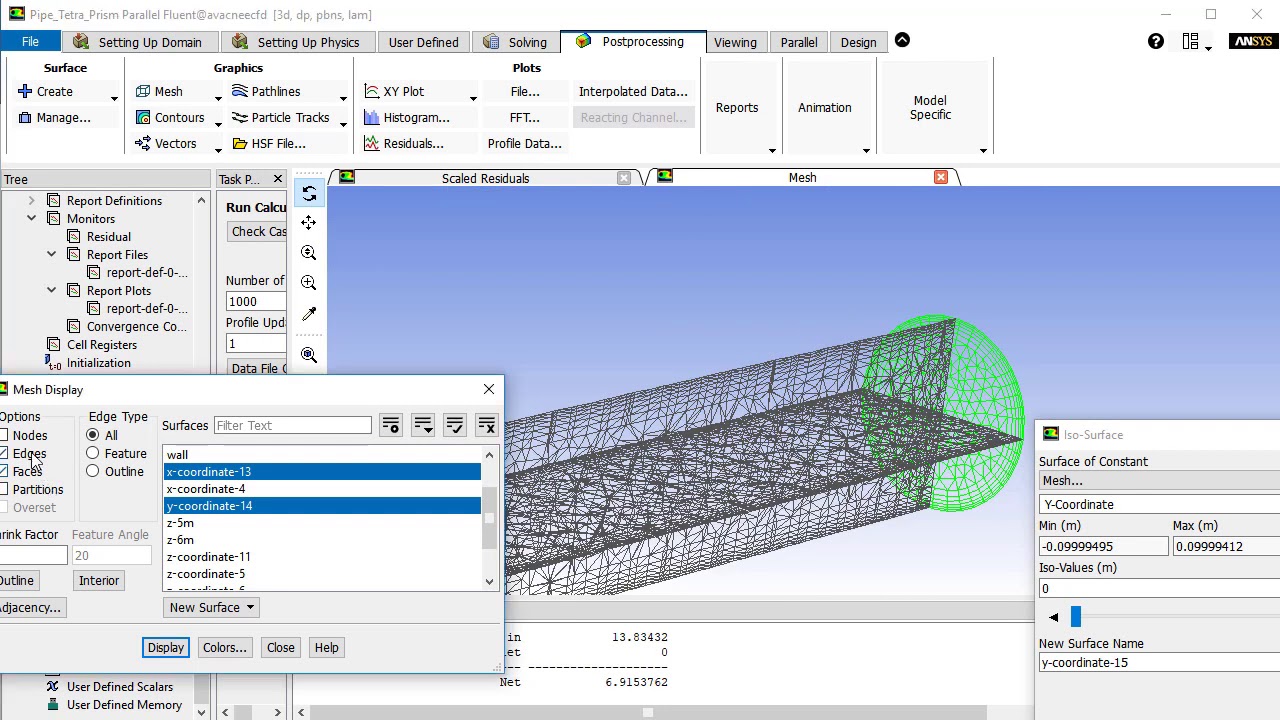Click the rotate view tool in viewport toolbar
1280x720 pixels.
pos(309,194)
